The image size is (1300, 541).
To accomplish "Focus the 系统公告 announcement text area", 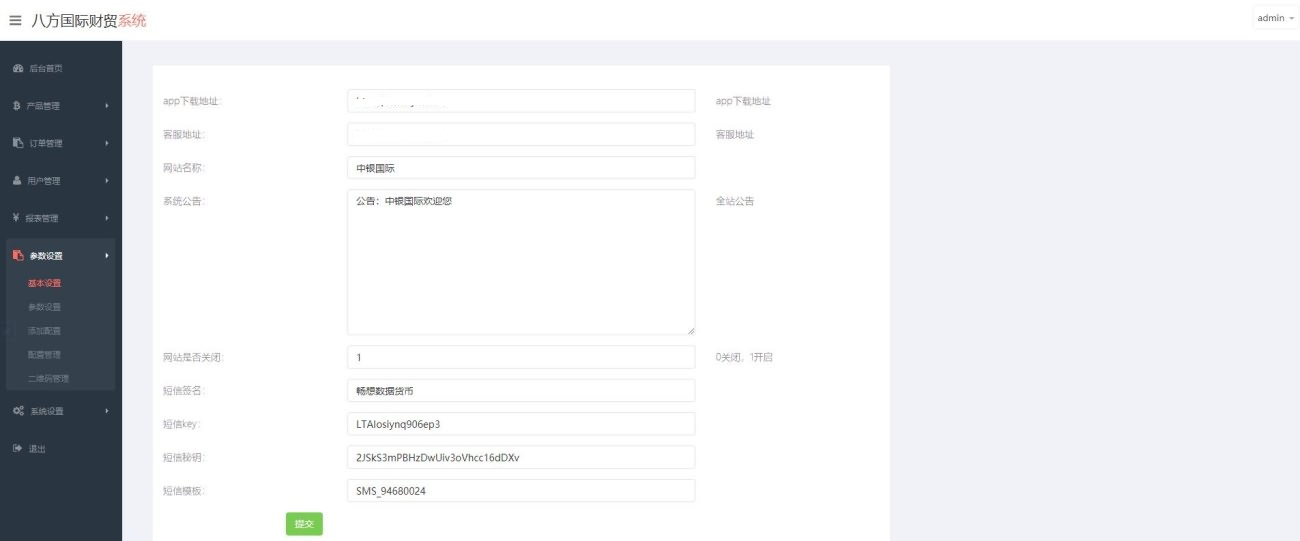I will point(520,262).
